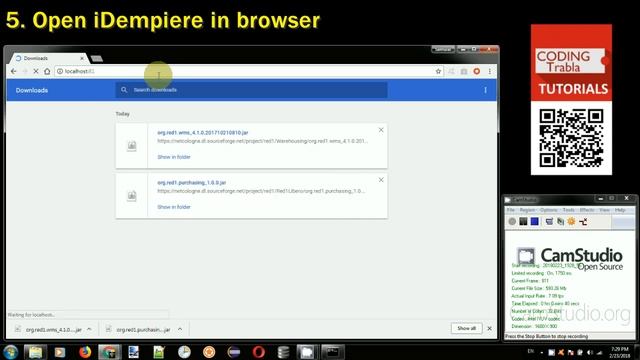The image size is (640, 360).
Task: Open CamStudio File menu
Action: coord(511,210)
